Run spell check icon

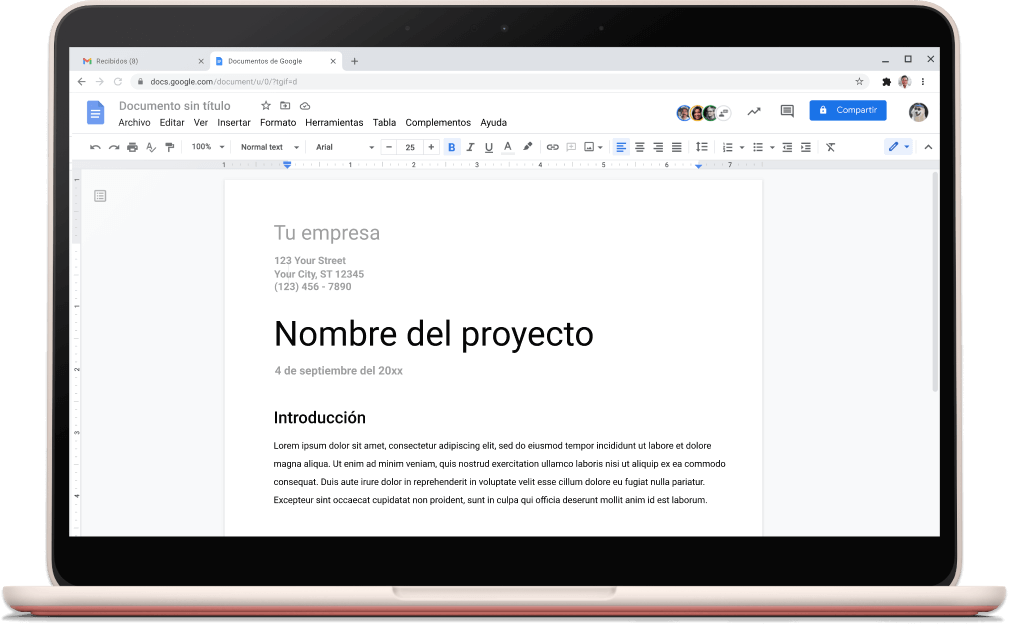click(x=151, y=147)
